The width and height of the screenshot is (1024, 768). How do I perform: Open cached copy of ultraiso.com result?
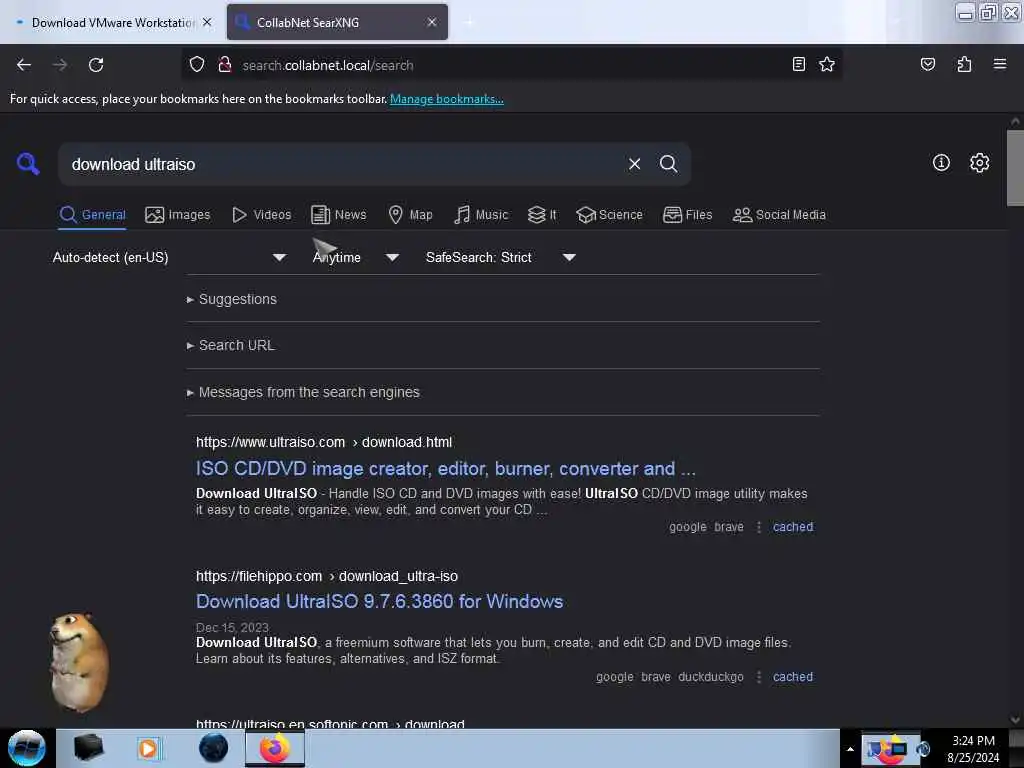(793, 527)
